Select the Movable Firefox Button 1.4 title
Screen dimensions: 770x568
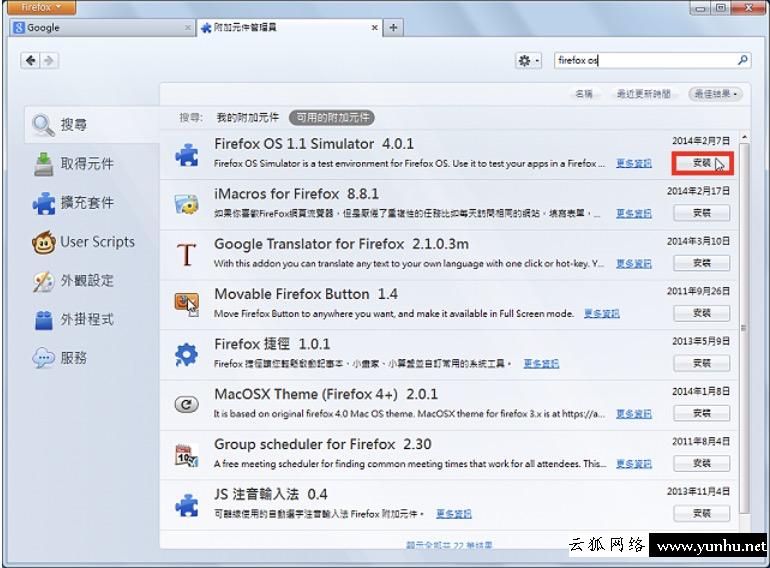pos(306,294)
